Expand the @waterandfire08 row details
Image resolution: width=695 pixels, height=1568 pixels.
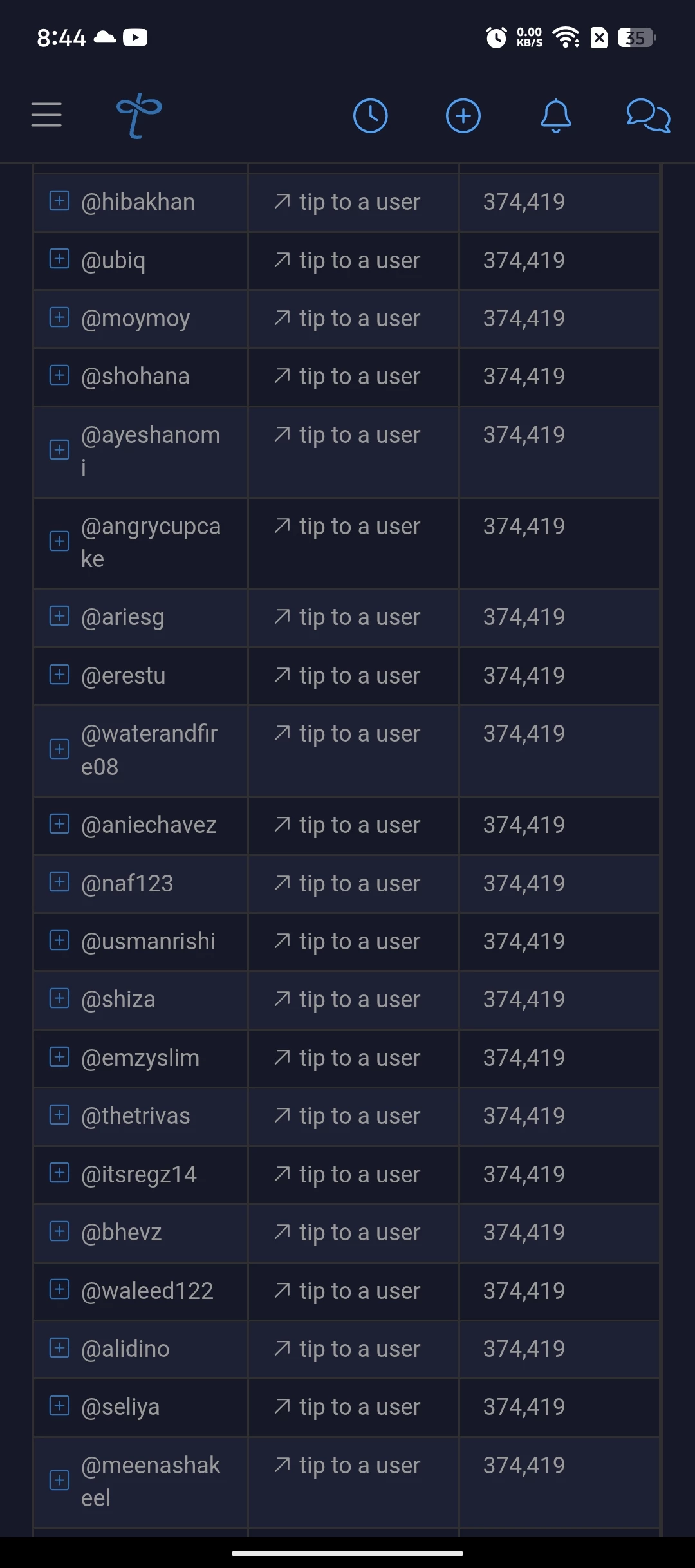[59, 749]
